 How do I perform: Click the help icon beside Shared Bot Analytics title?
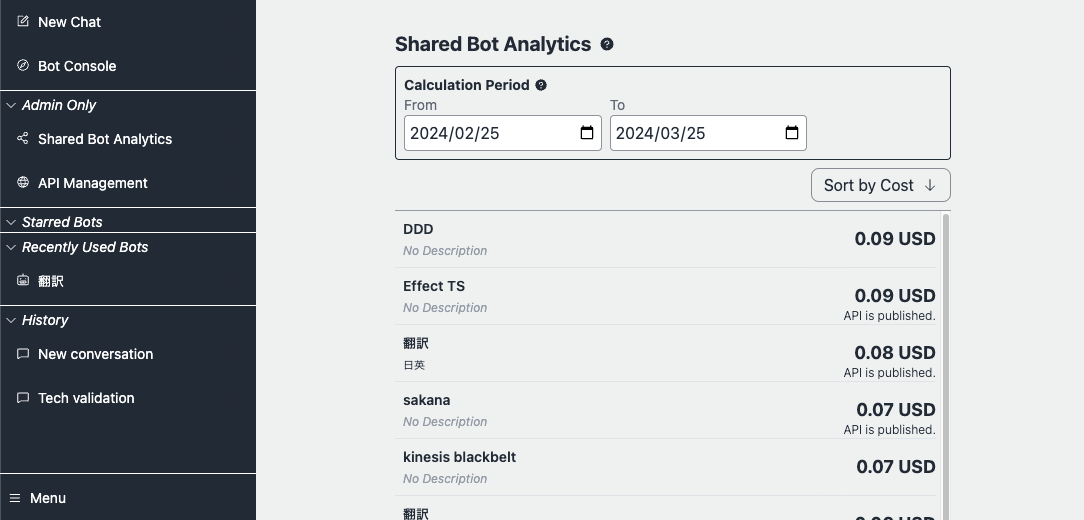[x=607, y=44]
